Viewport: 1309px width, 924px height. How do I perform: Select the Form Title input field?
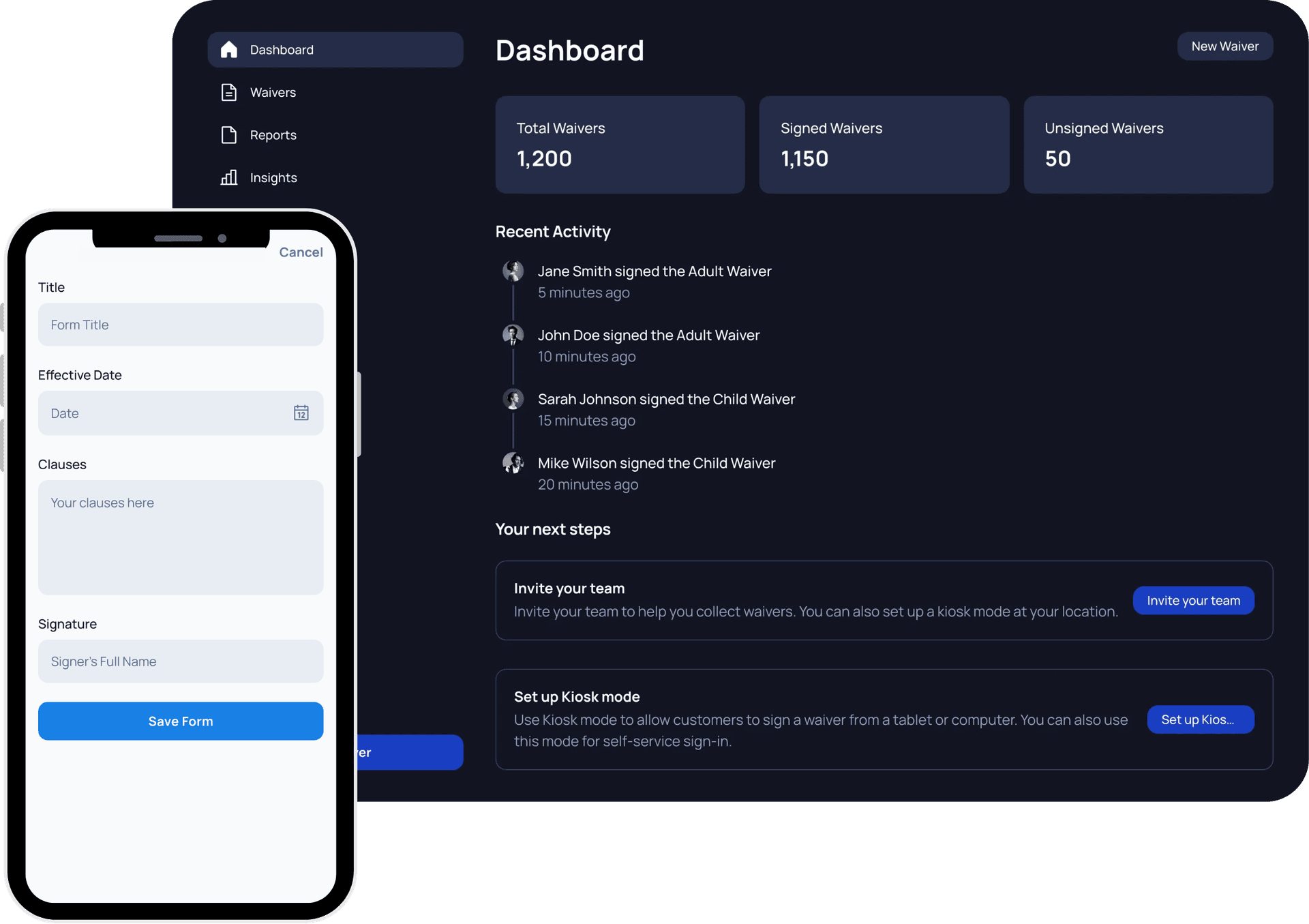point(181,324)
